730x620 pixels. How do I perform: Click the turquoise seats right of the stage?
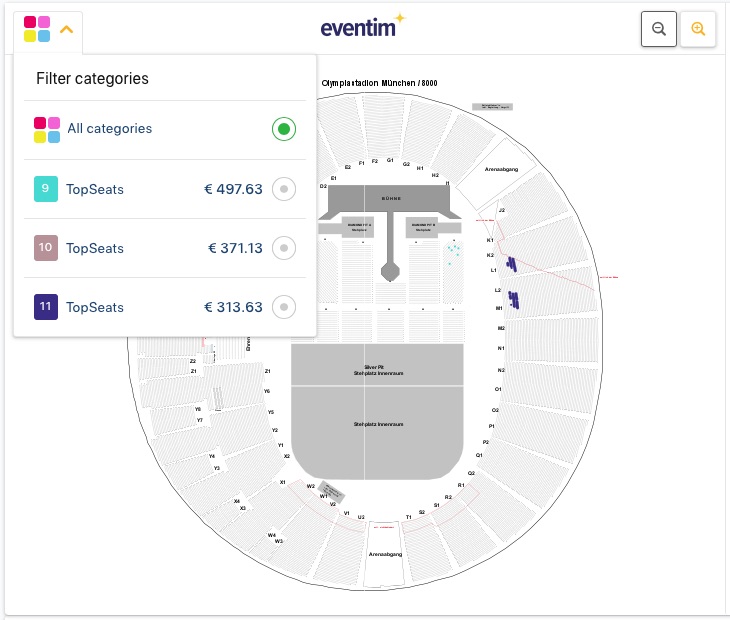[453, 252]
